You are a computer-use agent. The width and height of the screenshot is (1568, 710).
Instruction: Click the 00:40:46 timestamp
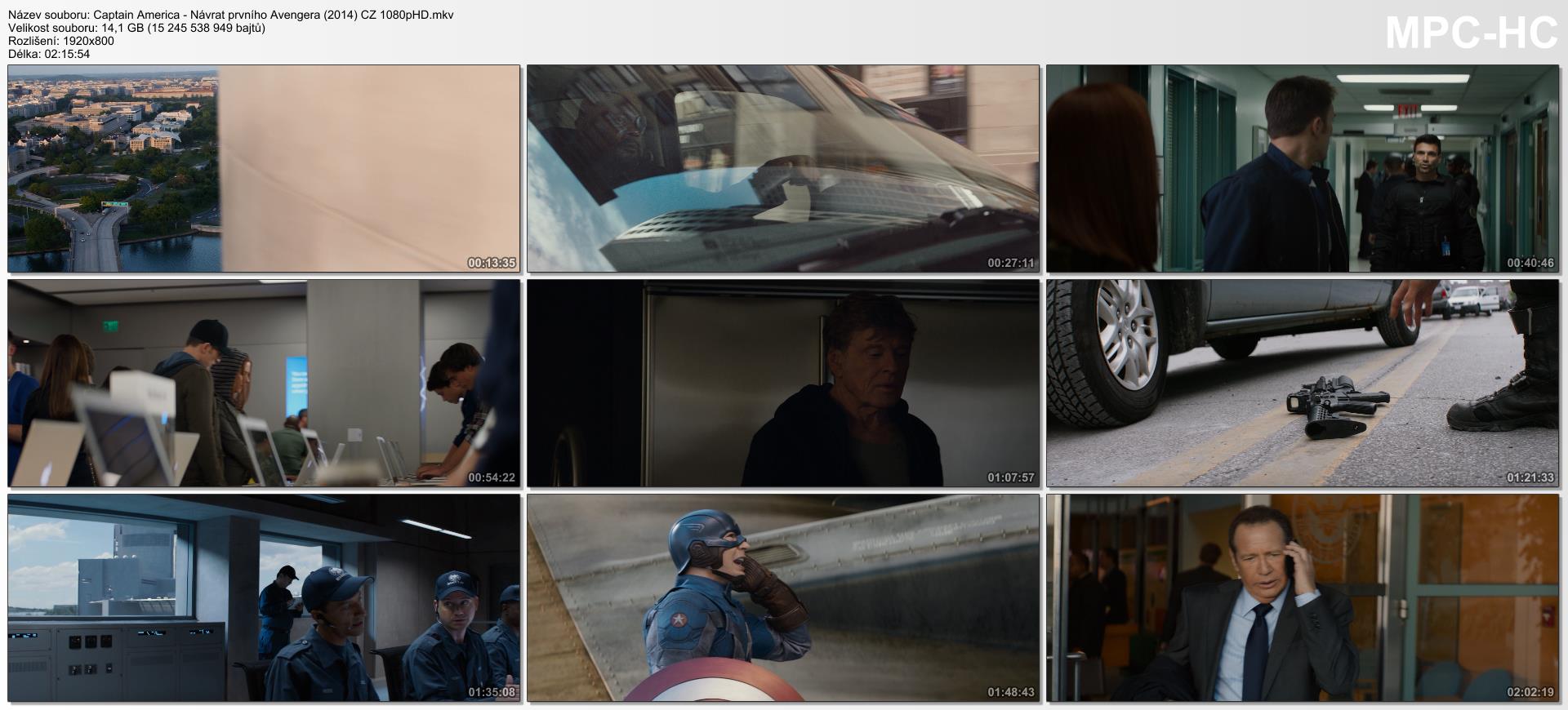[x=1530, y=263]
